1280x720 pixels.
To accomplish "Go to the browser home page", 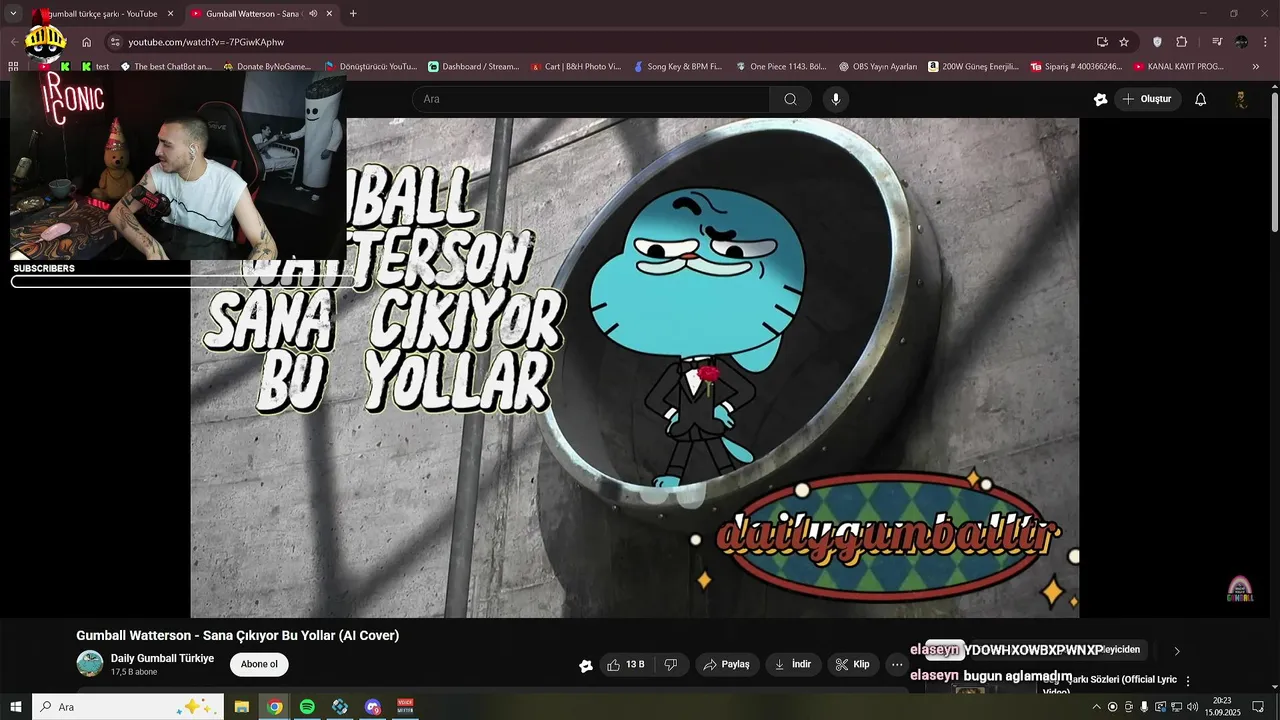I will tap(87, 42).
